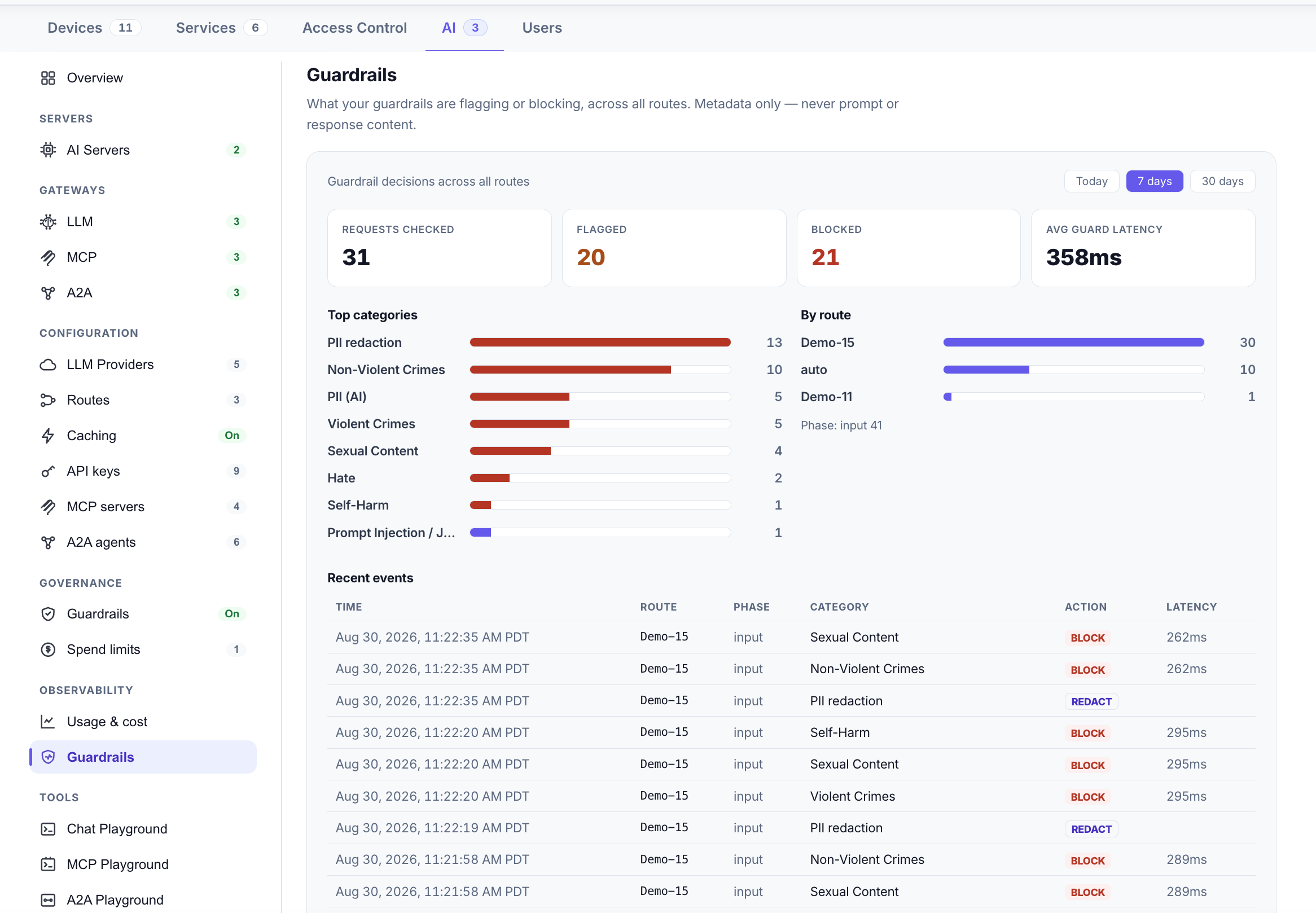Click the Caching On status badge
This screenshot has height=913, width=1316.
231,435
